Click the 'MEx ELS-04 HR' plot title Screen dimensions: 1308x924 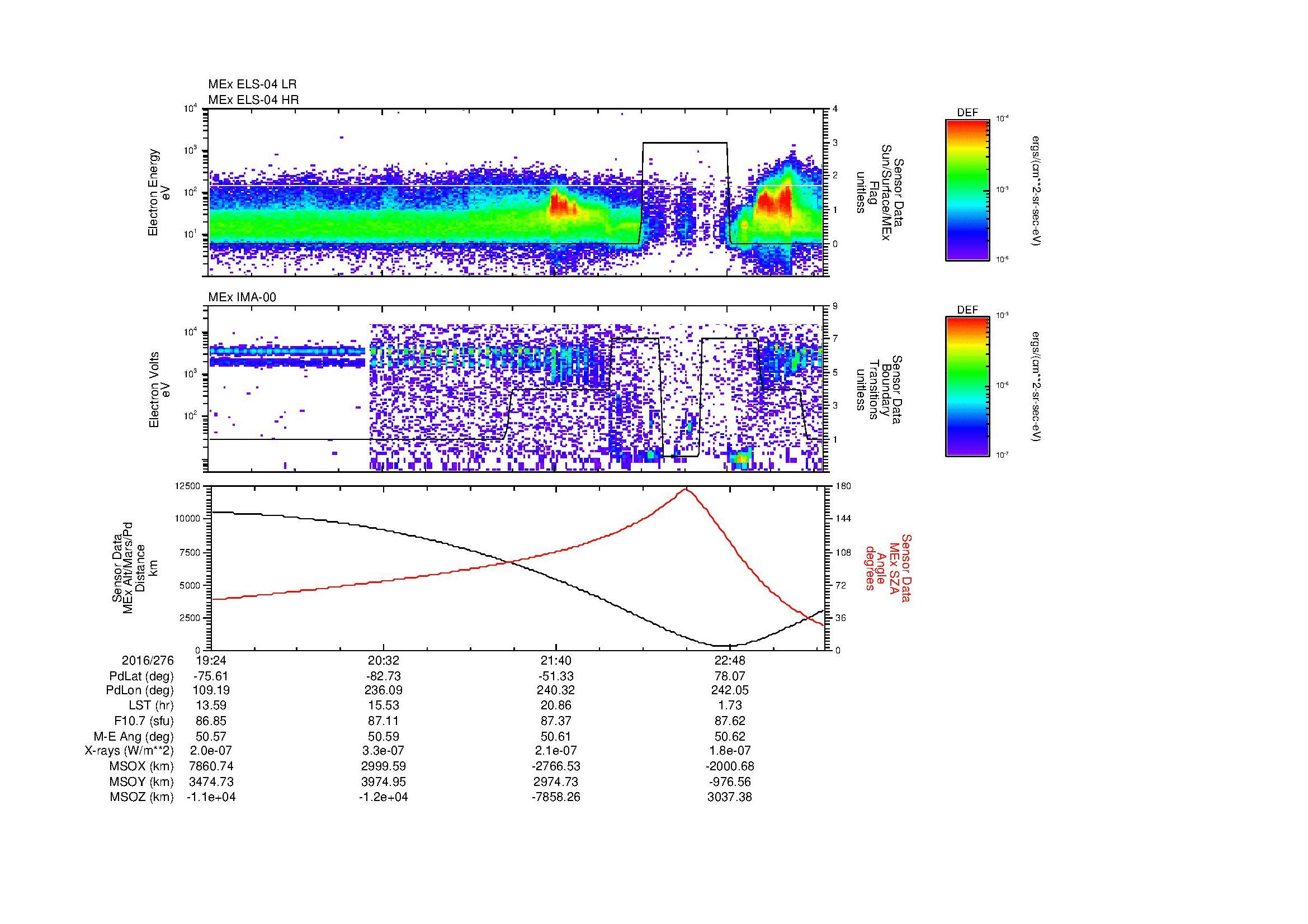tap(253, 99)
